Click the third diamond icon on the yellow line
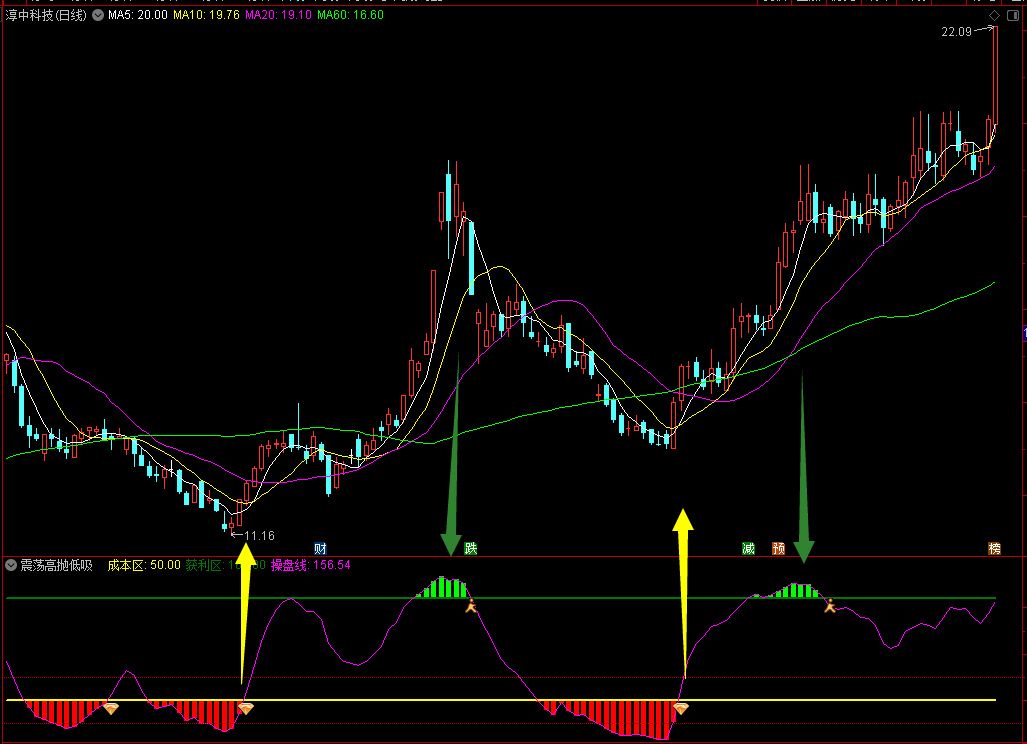This screenshot has width=1027, height=744. click(x=681, y=708)
